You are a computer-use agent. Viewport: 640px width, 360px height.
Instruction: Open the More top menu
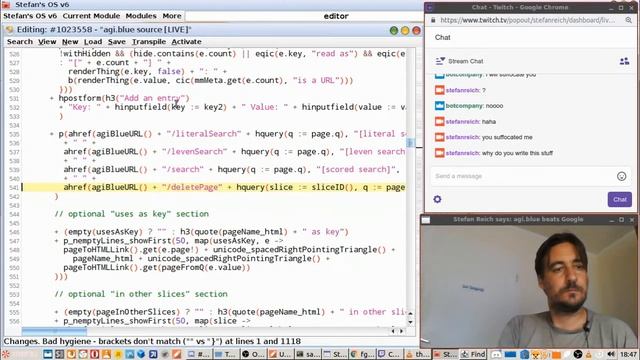[172, 16]
